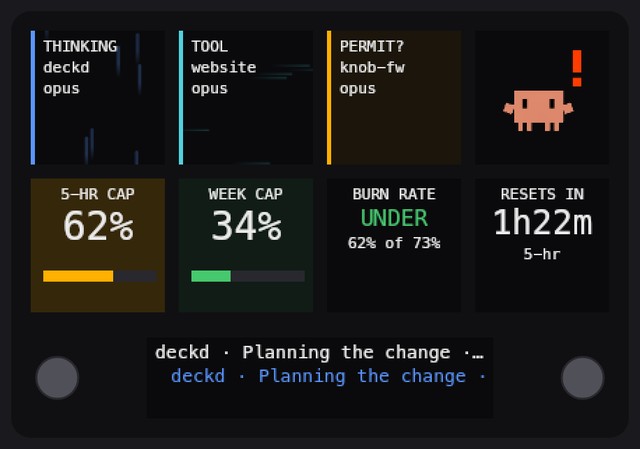Select the PERMIT? knob-fw opus tile
The width and height of the screenshot is (640, 449).
tap(394, 98)
